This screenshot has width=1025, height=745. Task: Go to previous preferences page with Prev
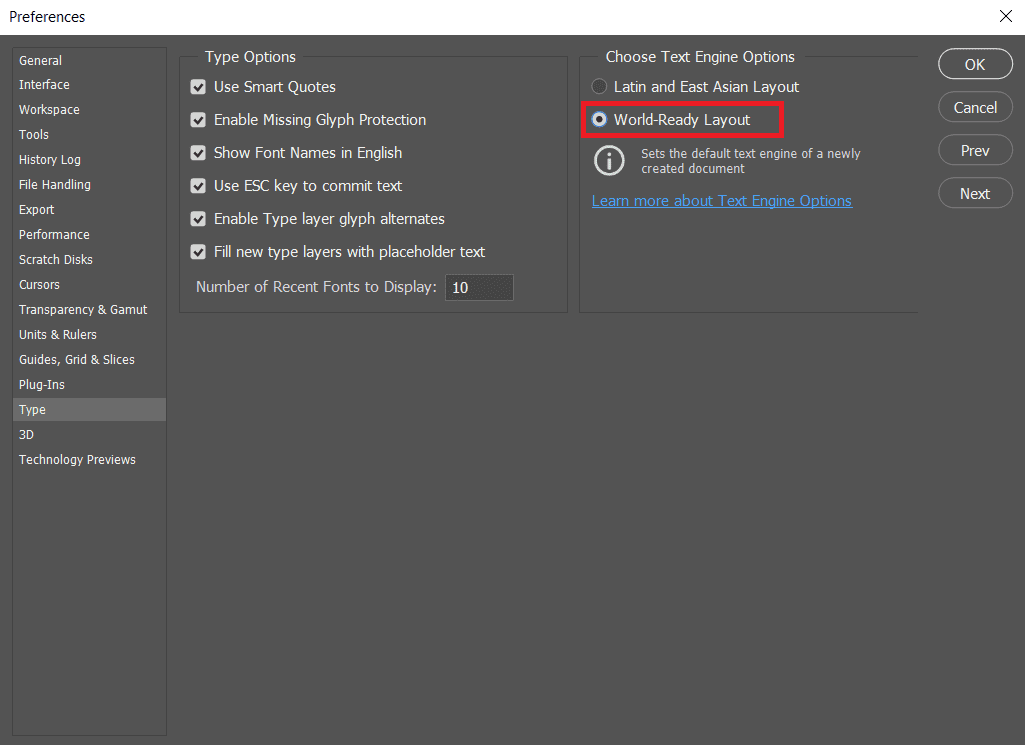point(975,150)
